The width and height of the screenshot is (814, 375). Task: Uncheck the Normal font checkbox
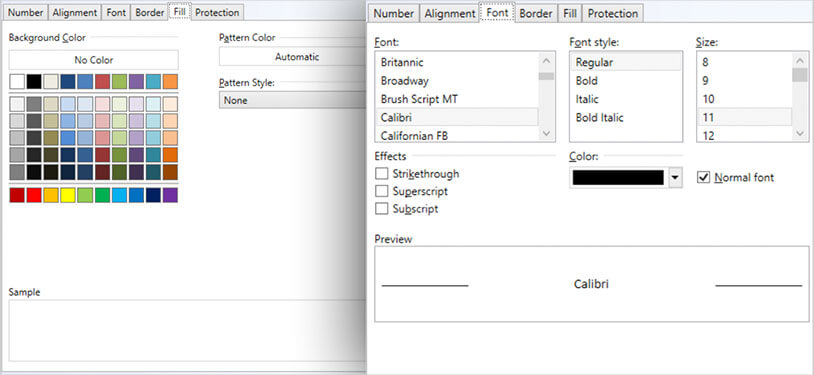(703, 177)
